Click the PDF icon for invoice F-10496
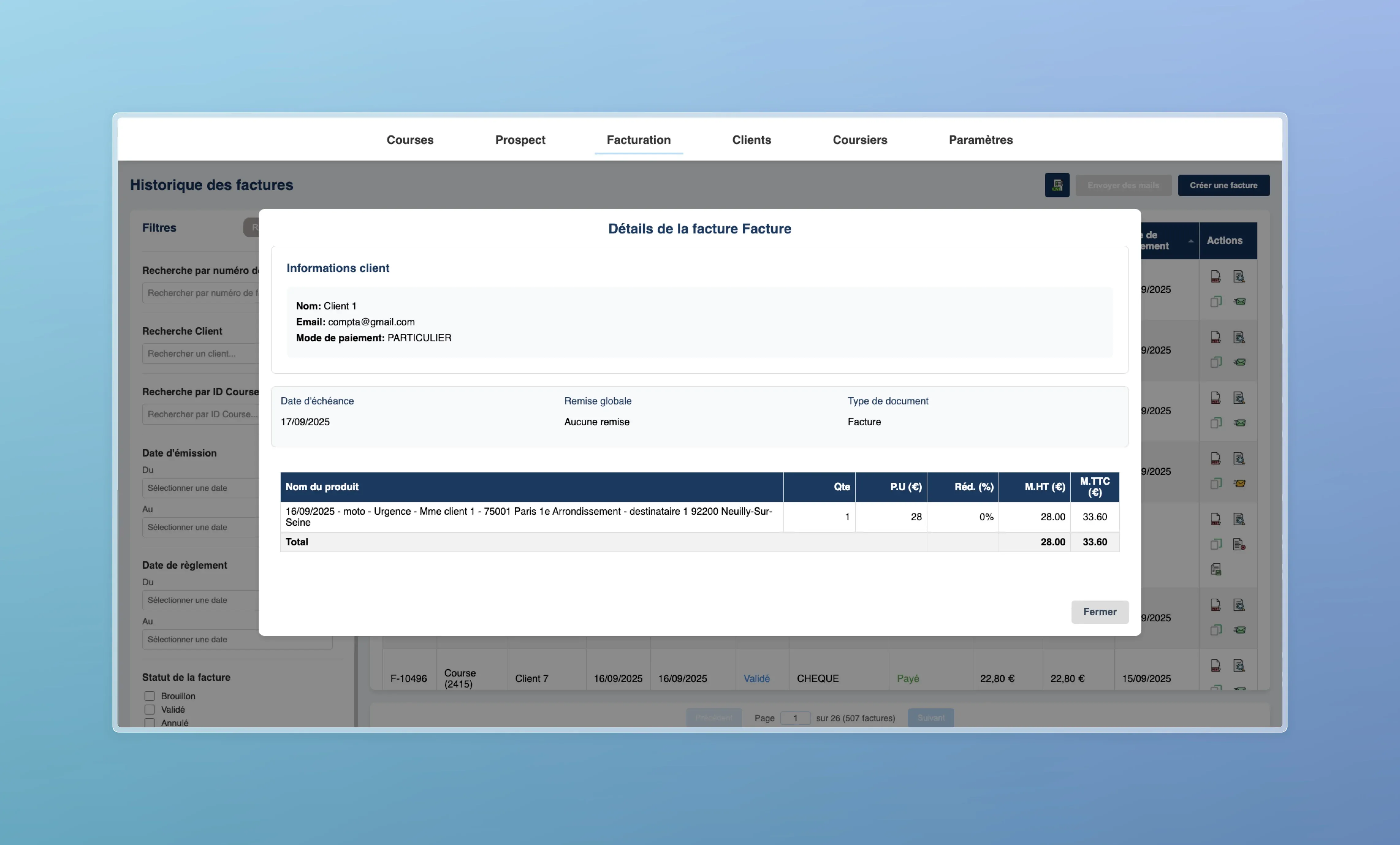The width and height of the screenshot is (1400, 845). click(1215, 665)
